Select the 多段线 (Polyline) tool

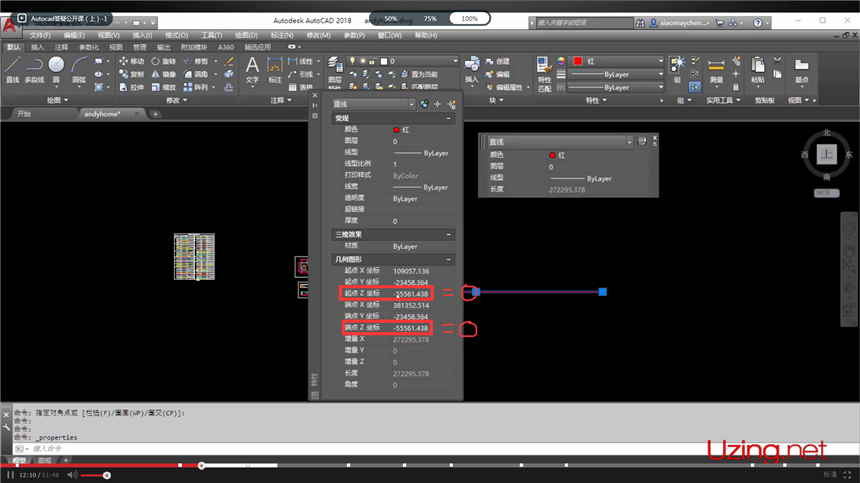point(34,68)
